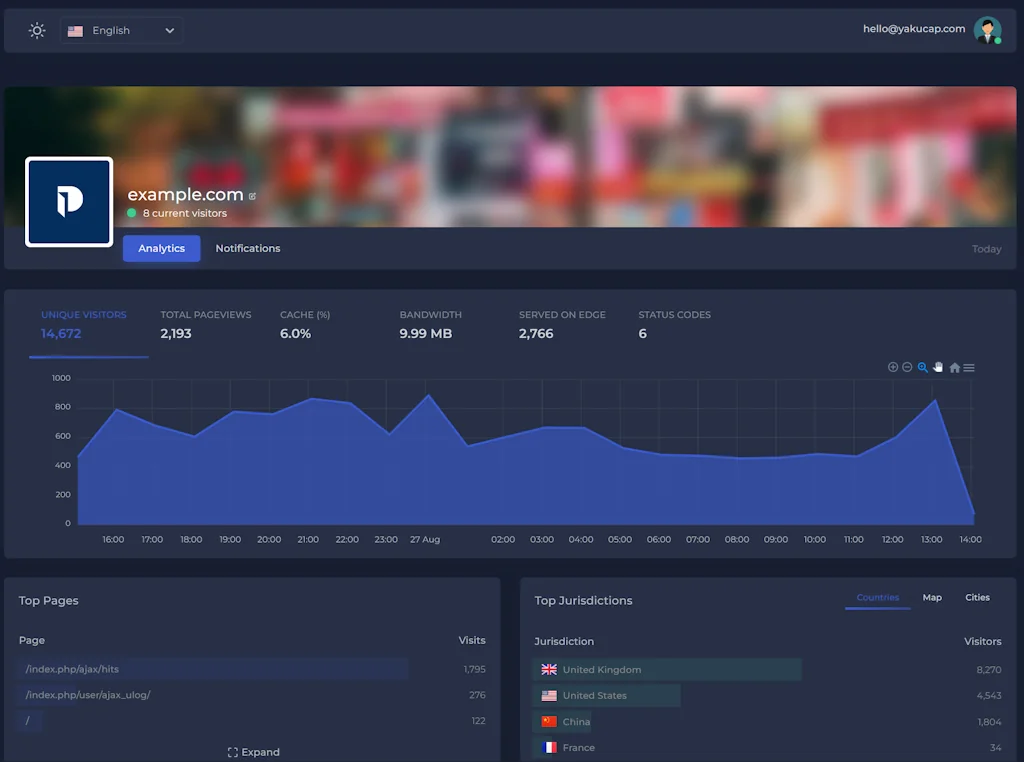The height and width of the screenshot is (762, 1024).
Task: Open the chart hamburger menu
Action: click(969, 368)
